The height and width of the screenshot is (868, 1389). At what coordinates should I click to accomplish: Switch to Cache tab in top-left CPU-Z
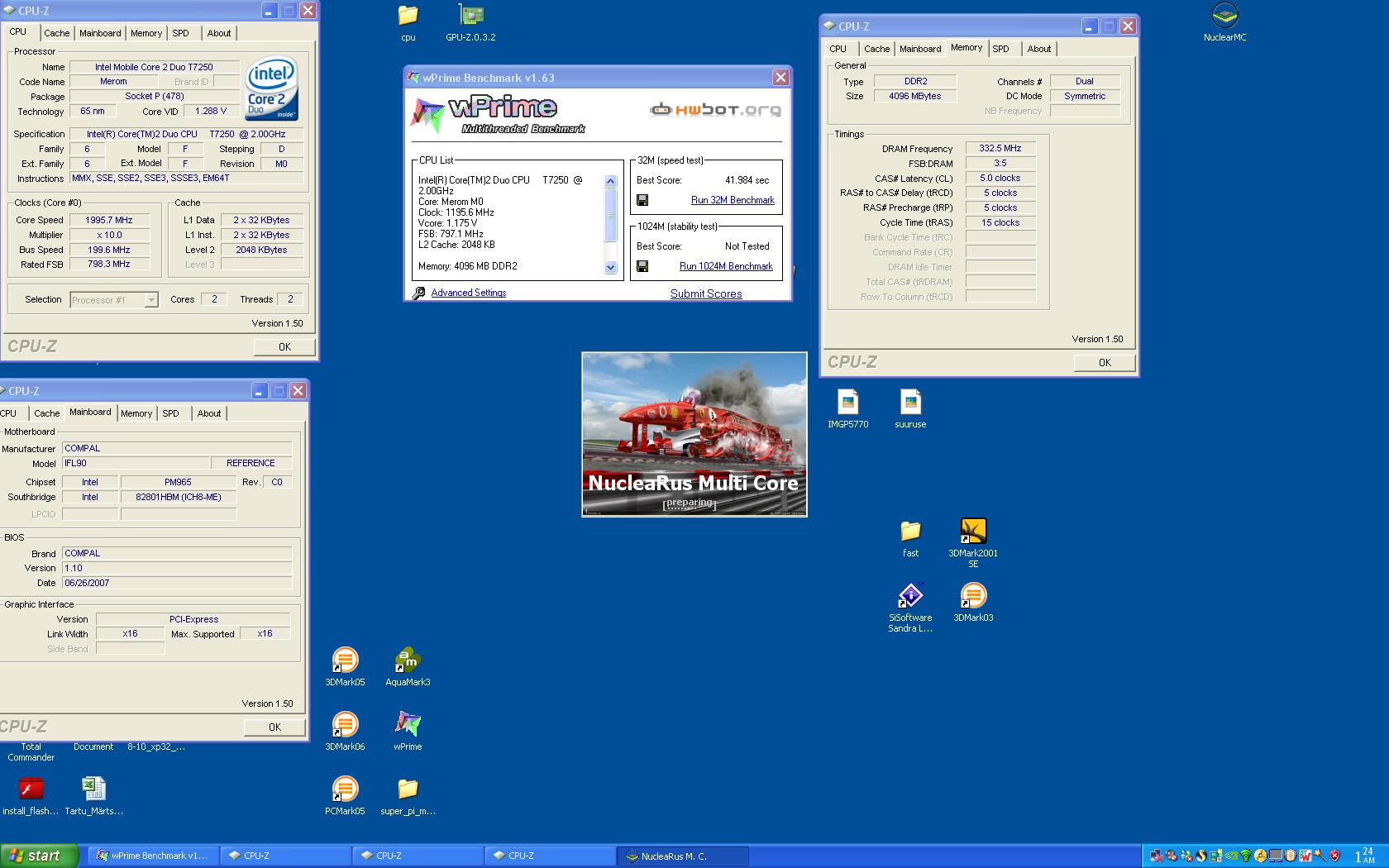tap(56, 33)
